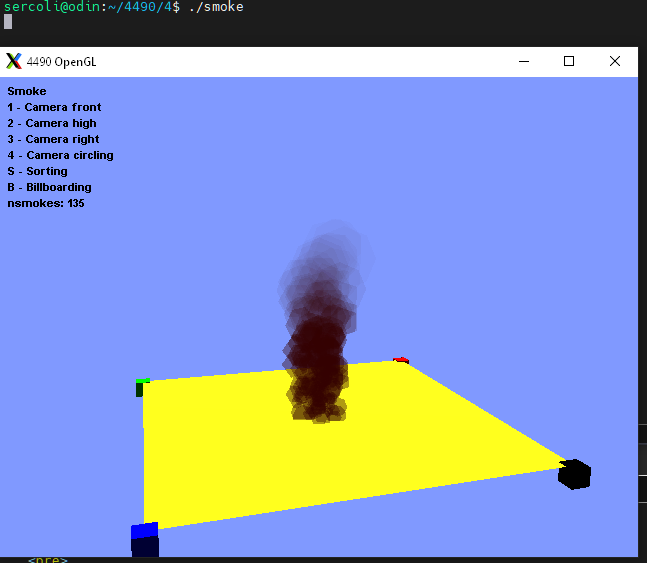Click the blue cube at floor corner
Viewport: 647px width, 563px height.
tap(145, 539)
